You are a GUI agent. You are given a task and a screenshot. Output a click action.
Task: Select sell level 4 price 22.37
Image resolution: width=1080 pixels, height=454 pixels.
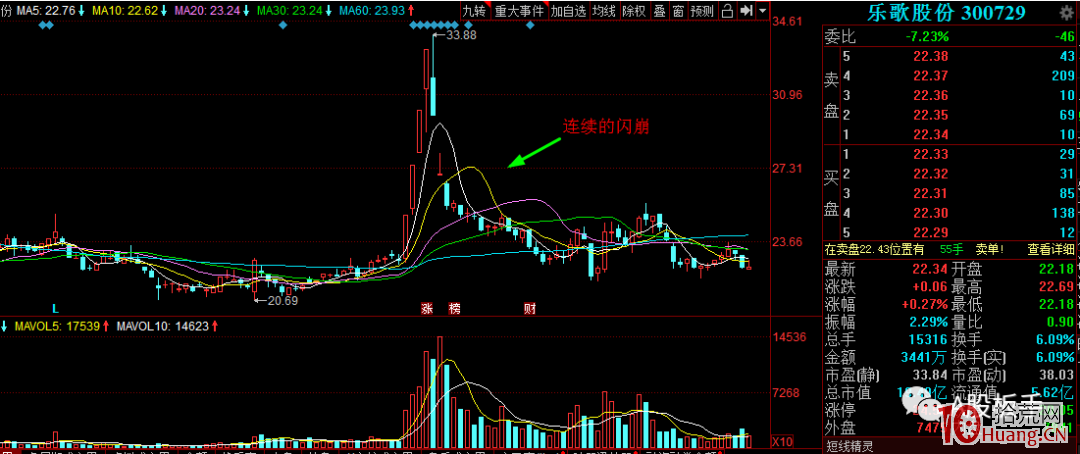click(933, 75)
